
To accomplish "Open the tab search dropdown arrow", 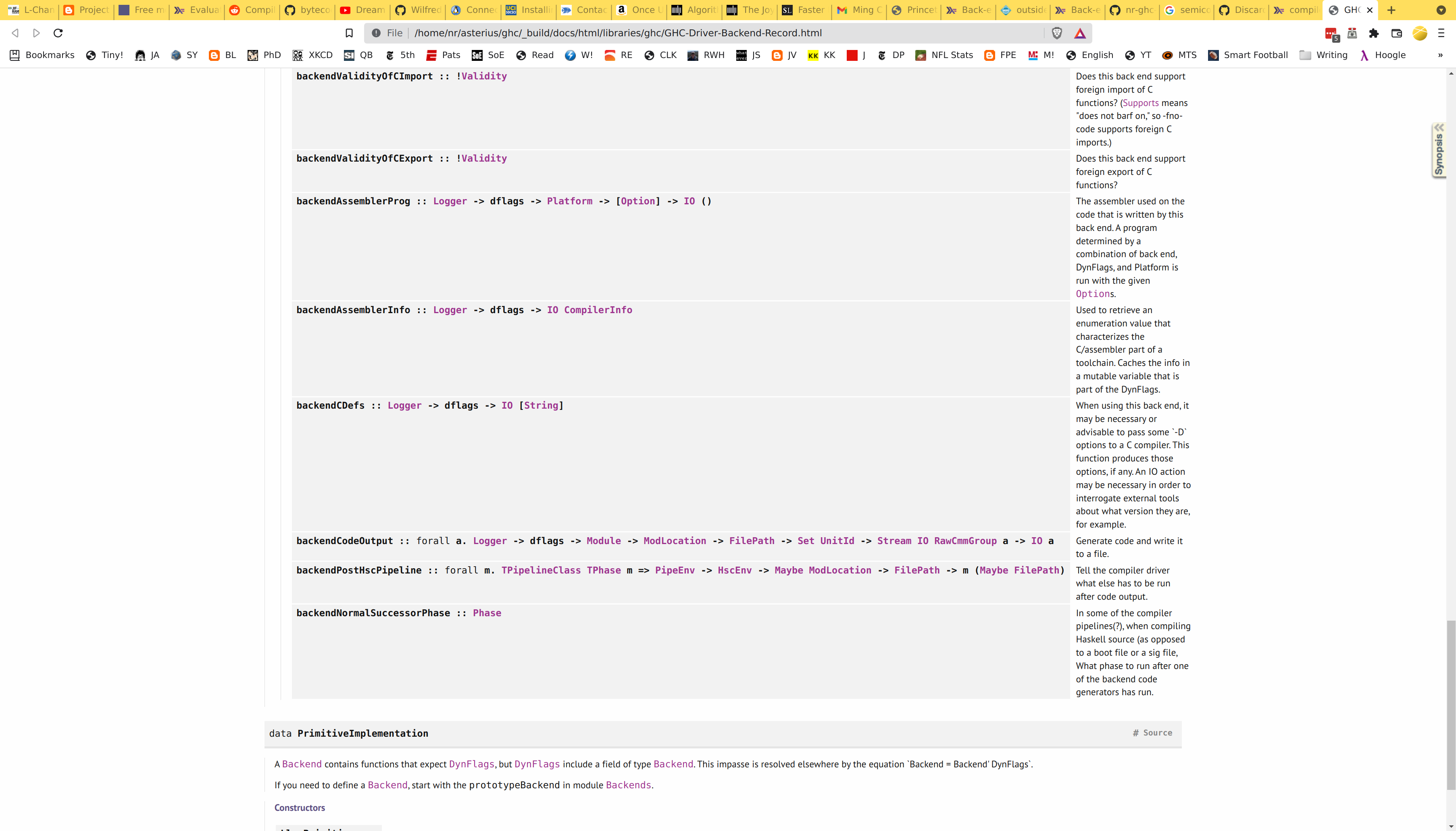I will point(1441,10).
